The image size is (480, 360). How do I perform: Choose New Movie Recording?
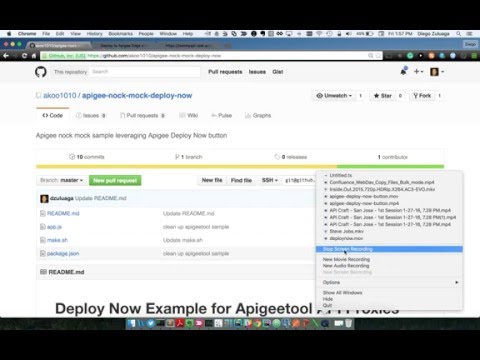click(x=346, y=259)
